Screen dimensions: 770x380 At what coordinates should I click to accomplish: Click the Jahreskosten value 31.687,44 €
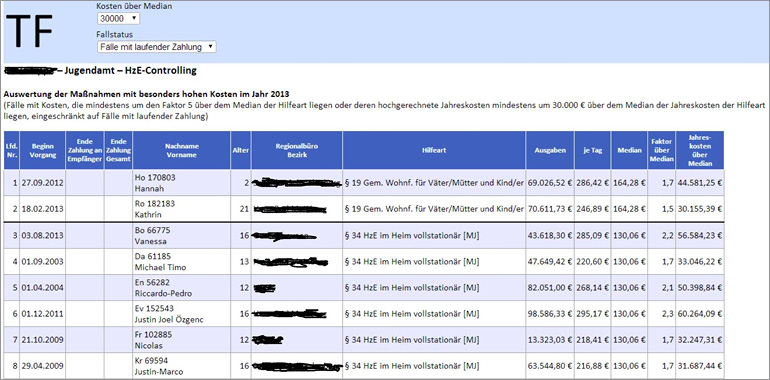point(700,366)
